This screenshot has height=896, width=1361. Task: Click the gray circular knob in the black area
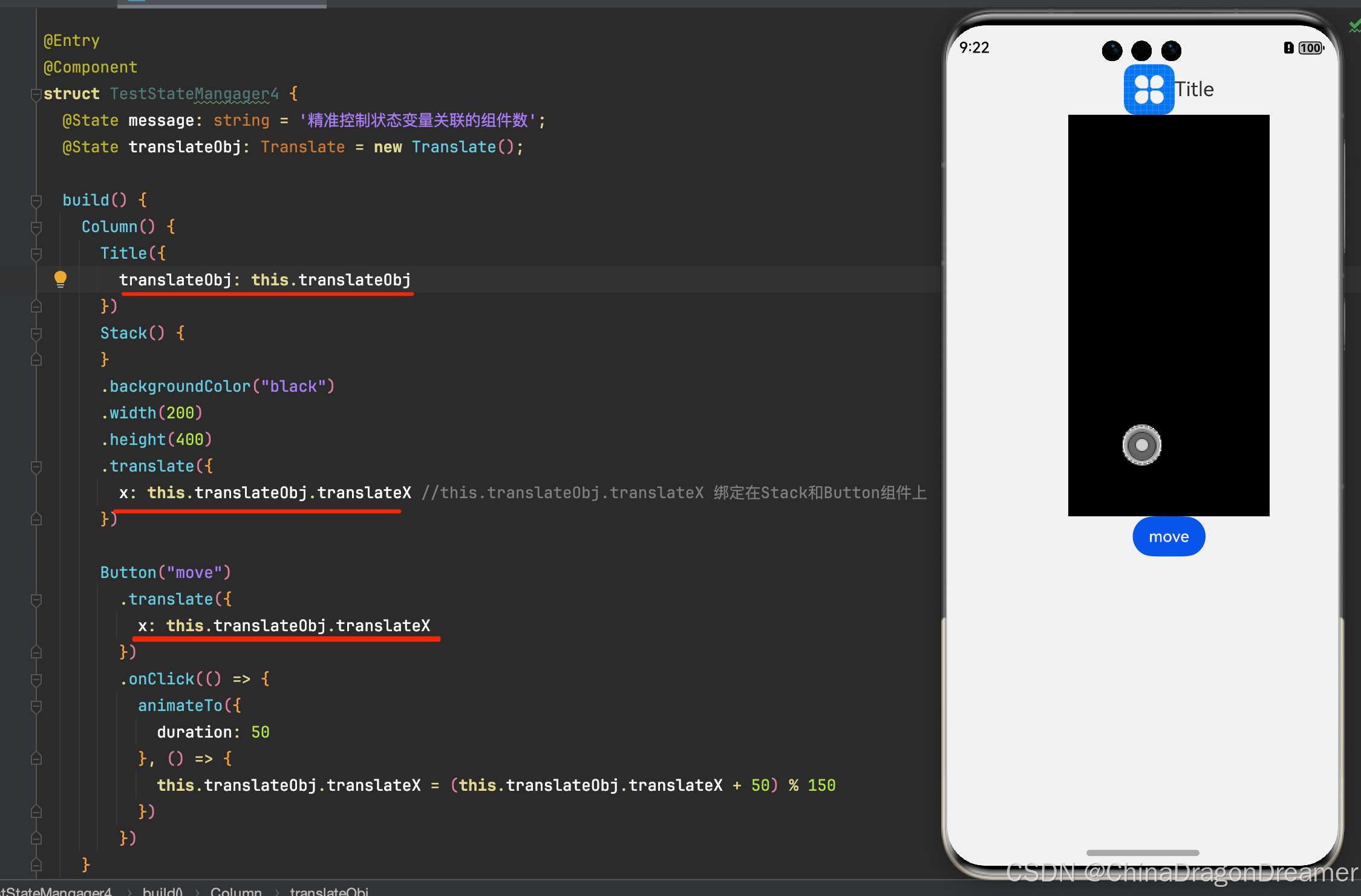pyautogui.click(x=1141, y=446)
